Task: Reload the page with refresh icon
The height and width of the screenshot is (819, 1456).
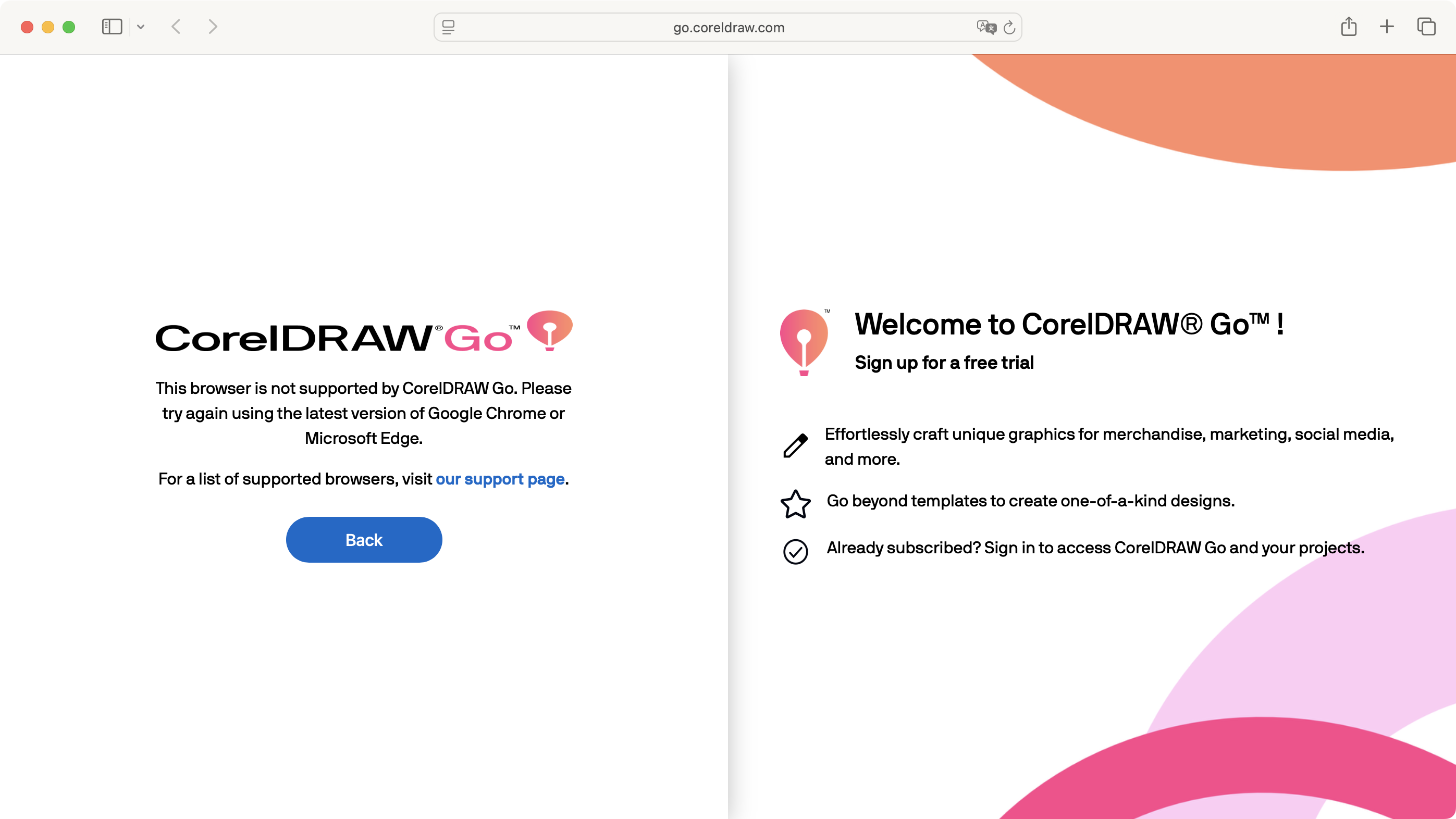Action: [1009, 27]
